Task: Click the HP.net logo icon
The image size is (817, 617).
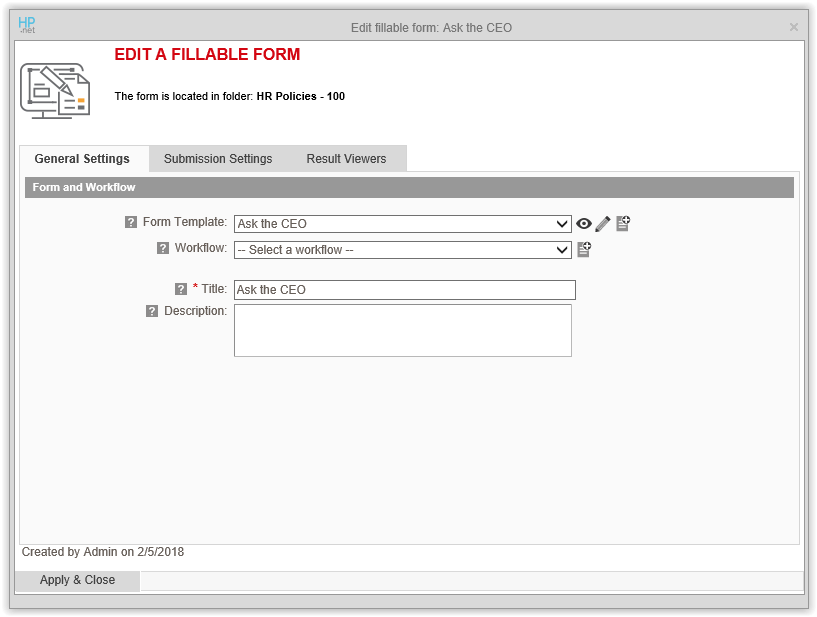Action: tap(27, 26)
